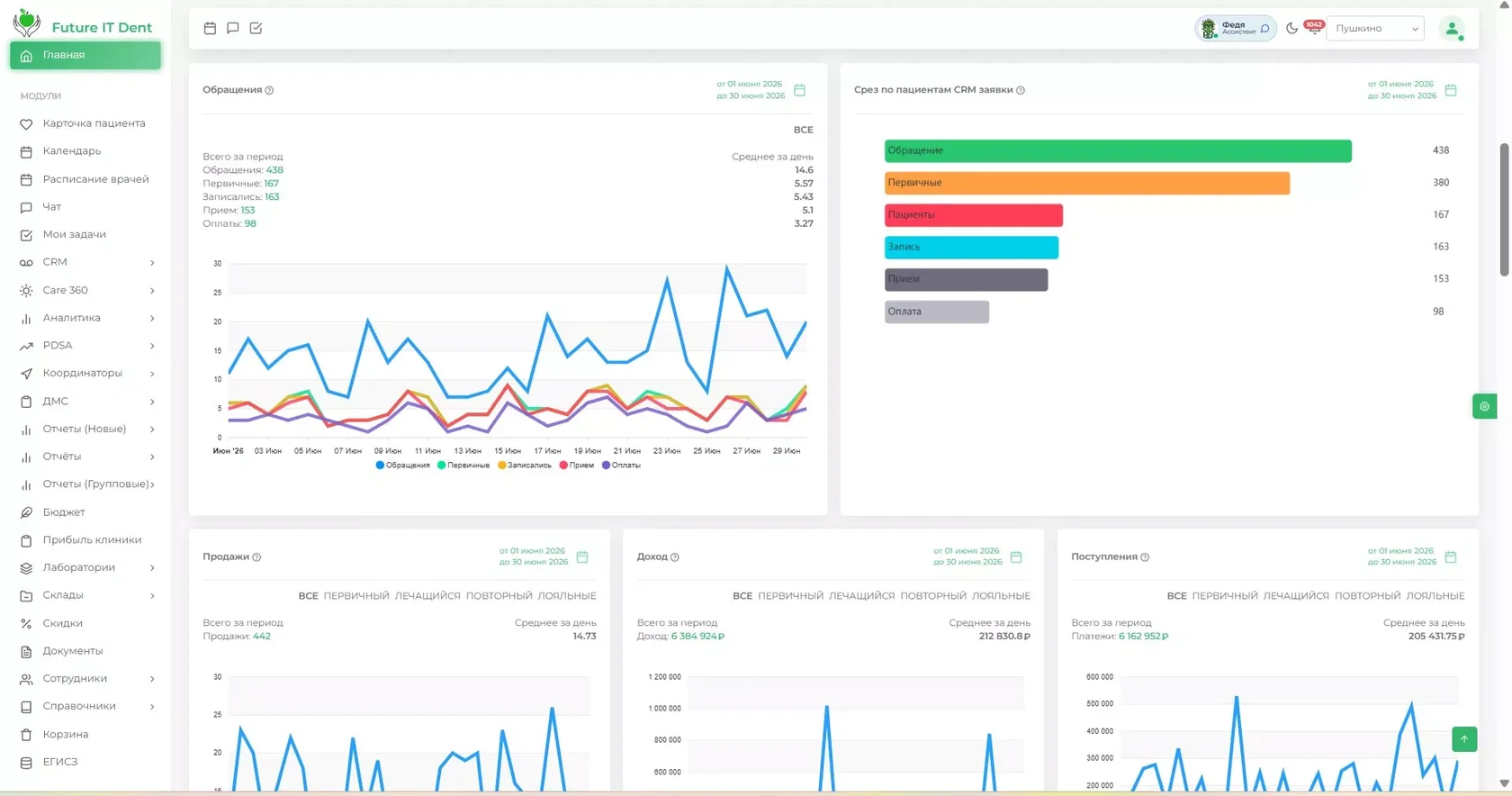Open the chat bubble icon in top toolbar
Screen dimensions: 1512x796
[x=233, y=28]
